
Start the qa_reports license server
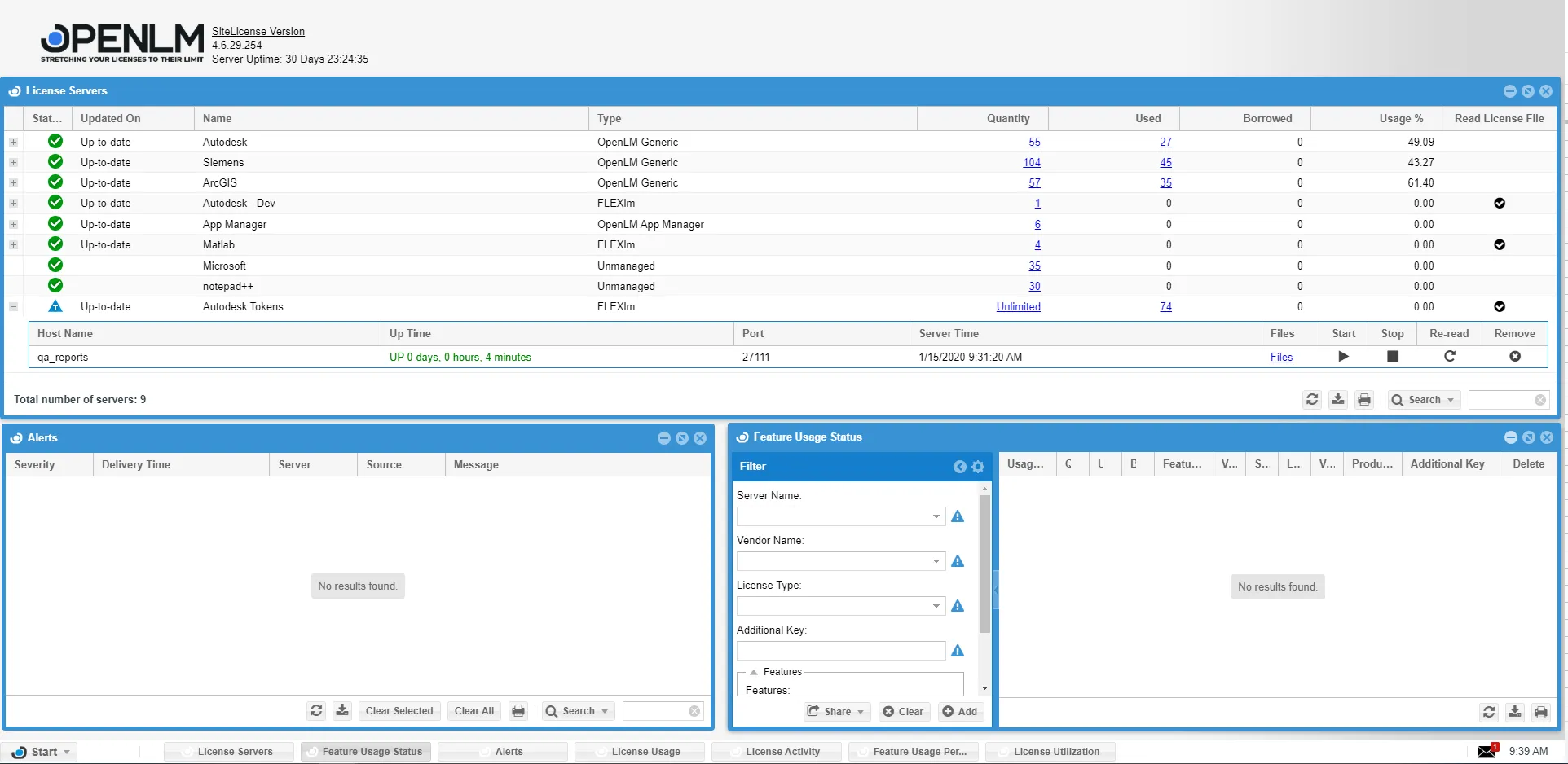1343,357
